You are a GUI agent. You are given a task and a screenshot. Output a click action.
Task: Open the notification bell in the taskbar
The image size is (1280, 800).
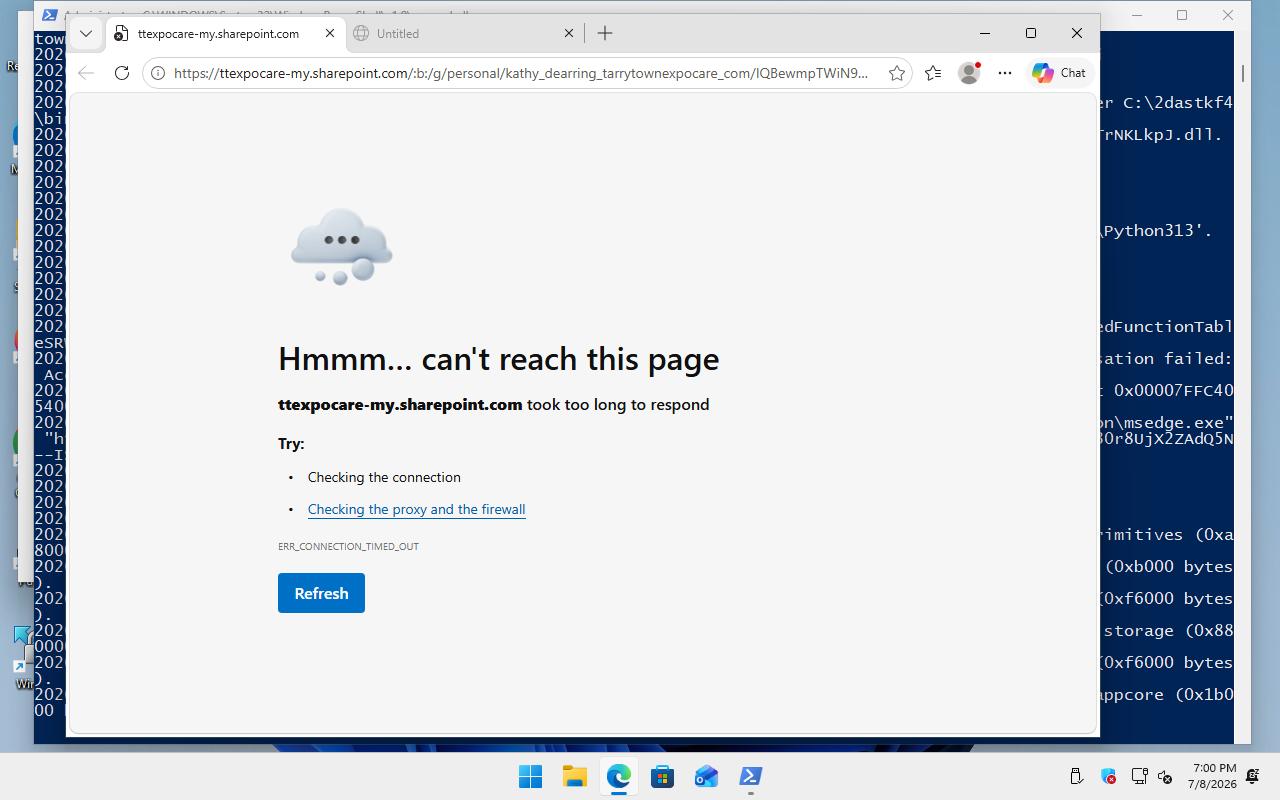tap(1253, 776)
